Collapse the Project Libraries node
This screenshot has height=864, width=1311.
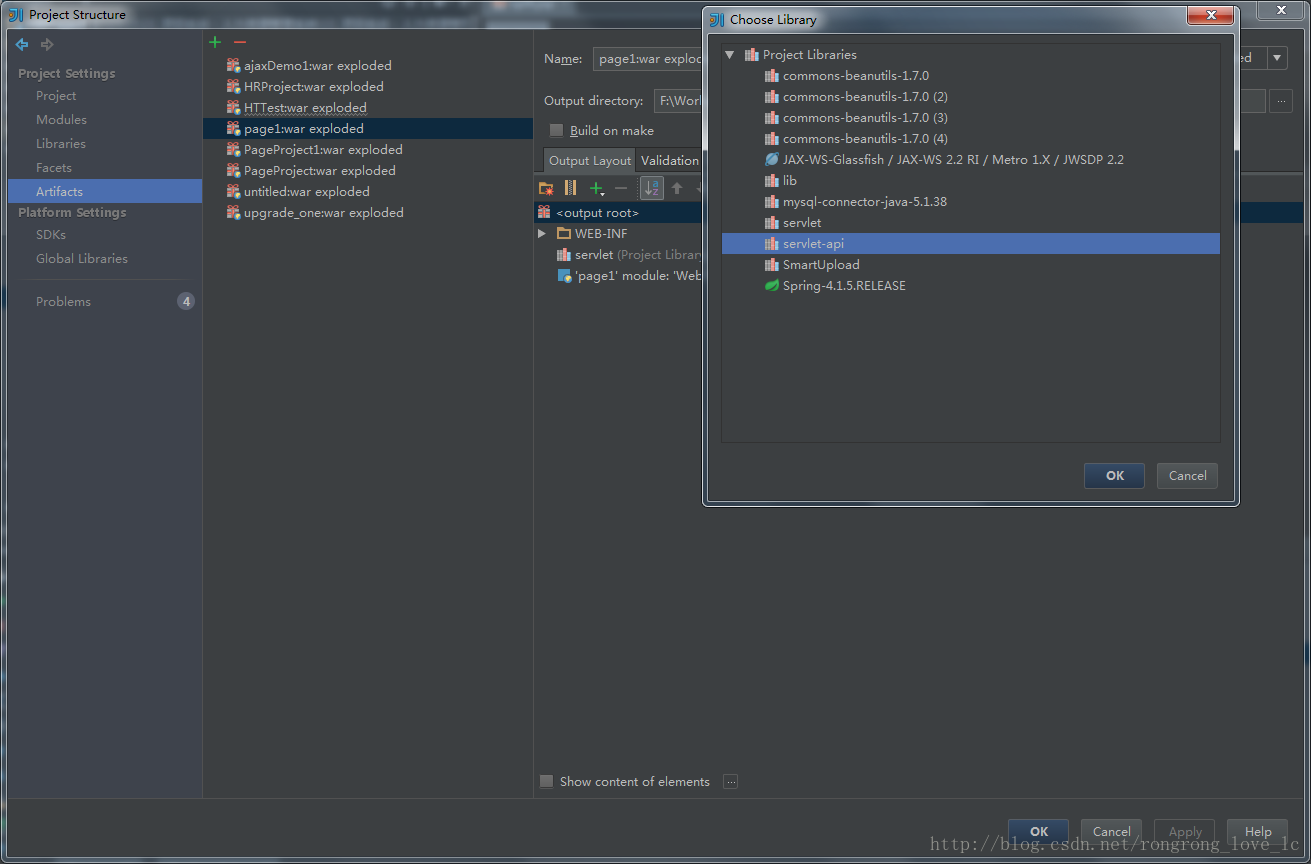pos(730,55)
